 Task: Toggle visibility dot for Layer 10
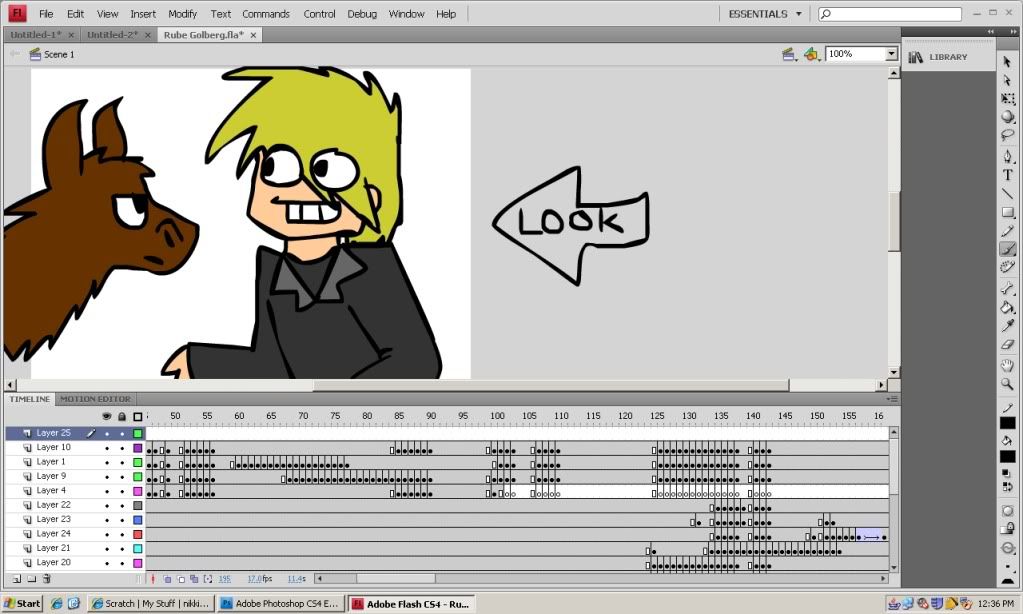point(107,448)
